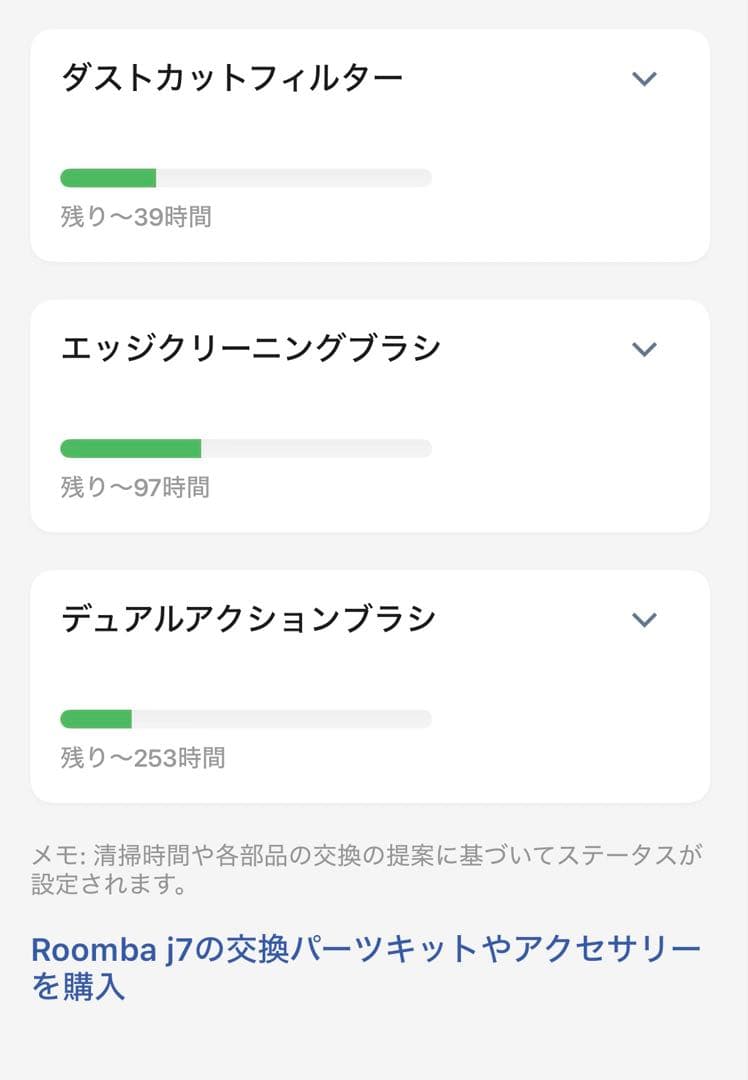Click the gray unfilled part of the デュアルアクションブラシ bar
Image resolution: width=748 pixels, height=1080 pixels.
click(x=281, y=719)
